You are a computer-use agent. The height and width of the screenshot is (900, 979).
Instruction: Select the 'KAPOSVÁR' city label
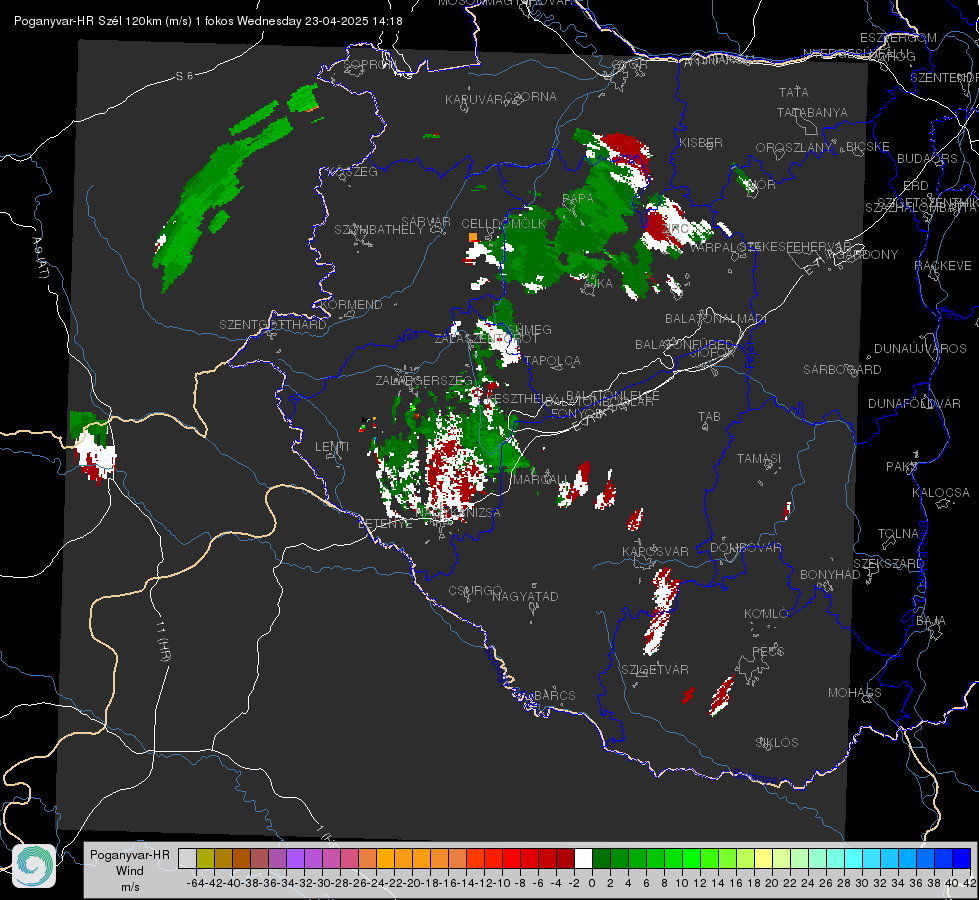pyautogui.click(x=655, y=551)
